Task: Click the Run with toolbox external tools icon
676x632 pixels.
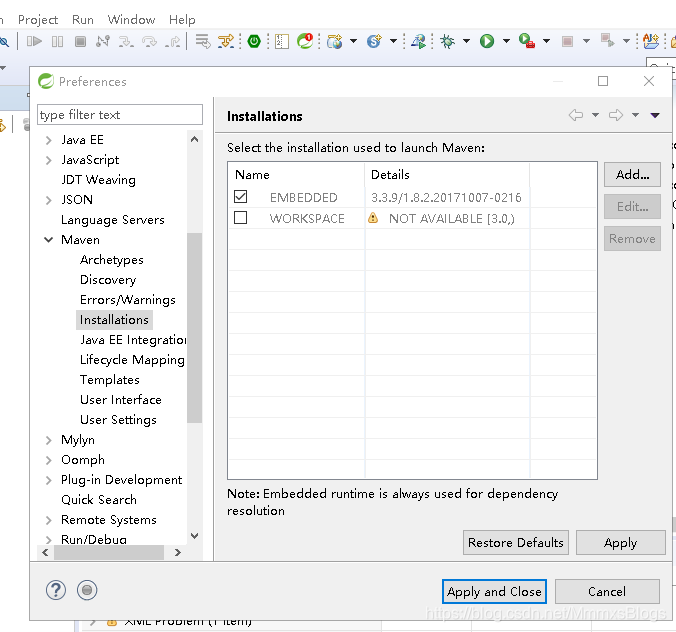Action: 526,41
